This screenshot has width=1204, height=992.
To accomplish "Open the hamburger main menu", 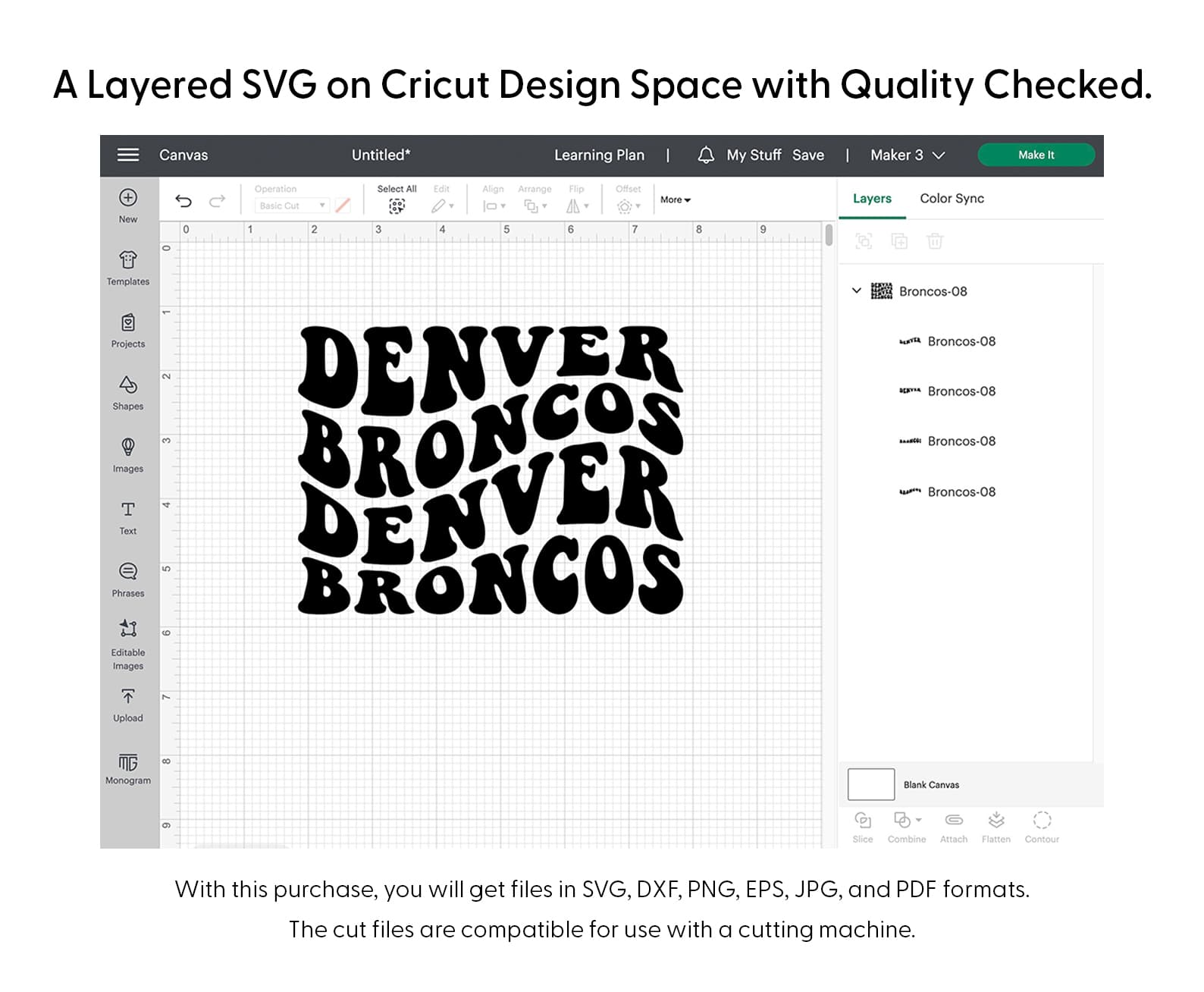I will click(128, 155).
